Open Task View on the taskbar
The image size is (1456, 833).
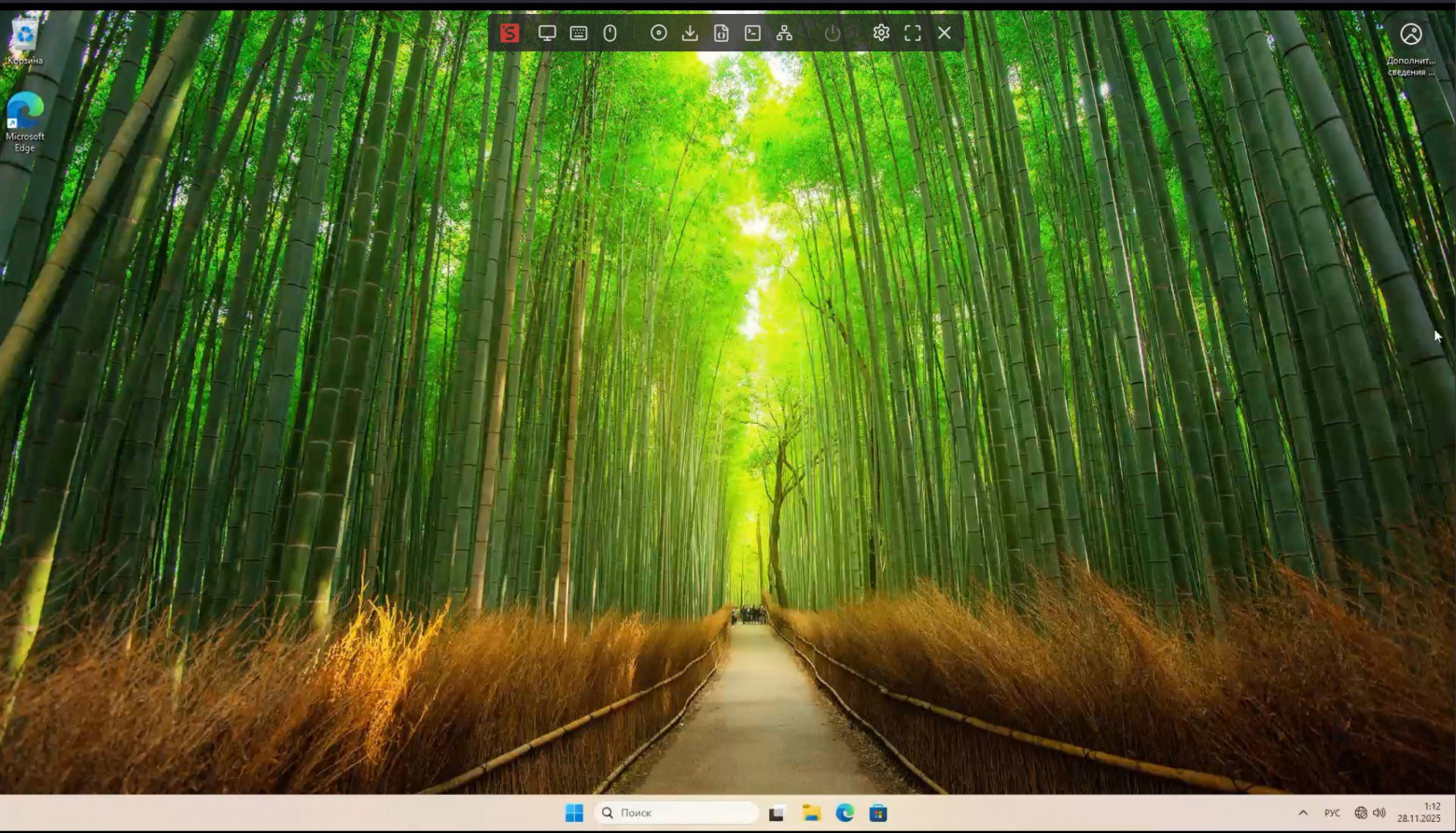coord(777,813)
